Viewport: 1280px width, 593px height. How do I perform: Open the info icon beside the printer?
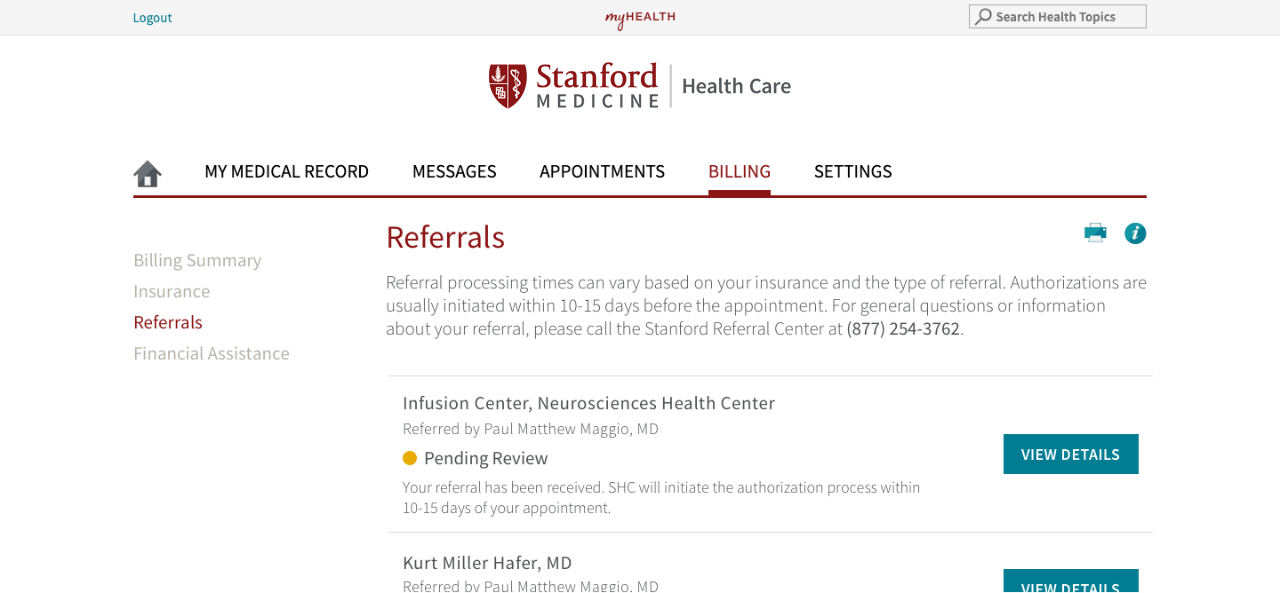point(1135,233)
